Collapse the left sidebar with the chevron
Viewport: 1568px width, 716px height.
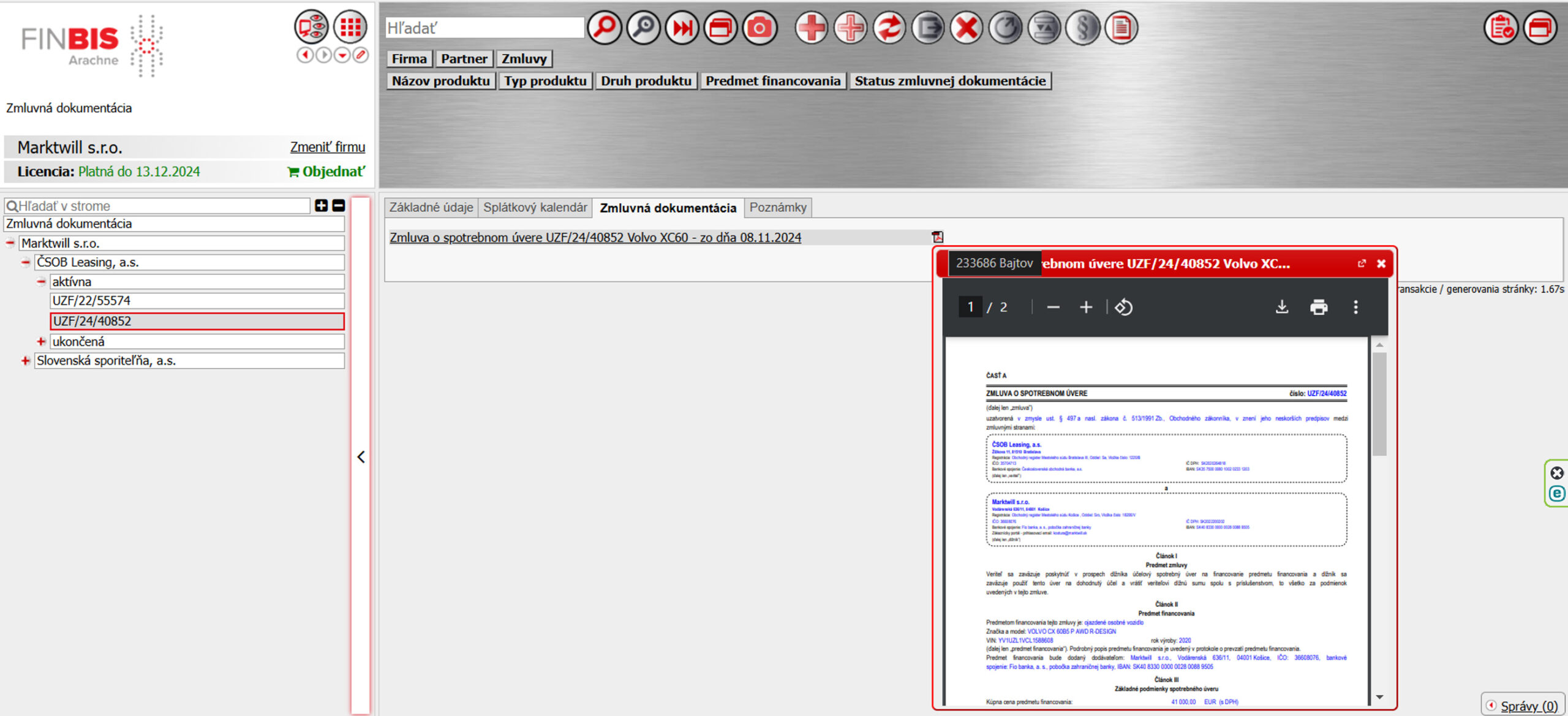coord(361,457)
